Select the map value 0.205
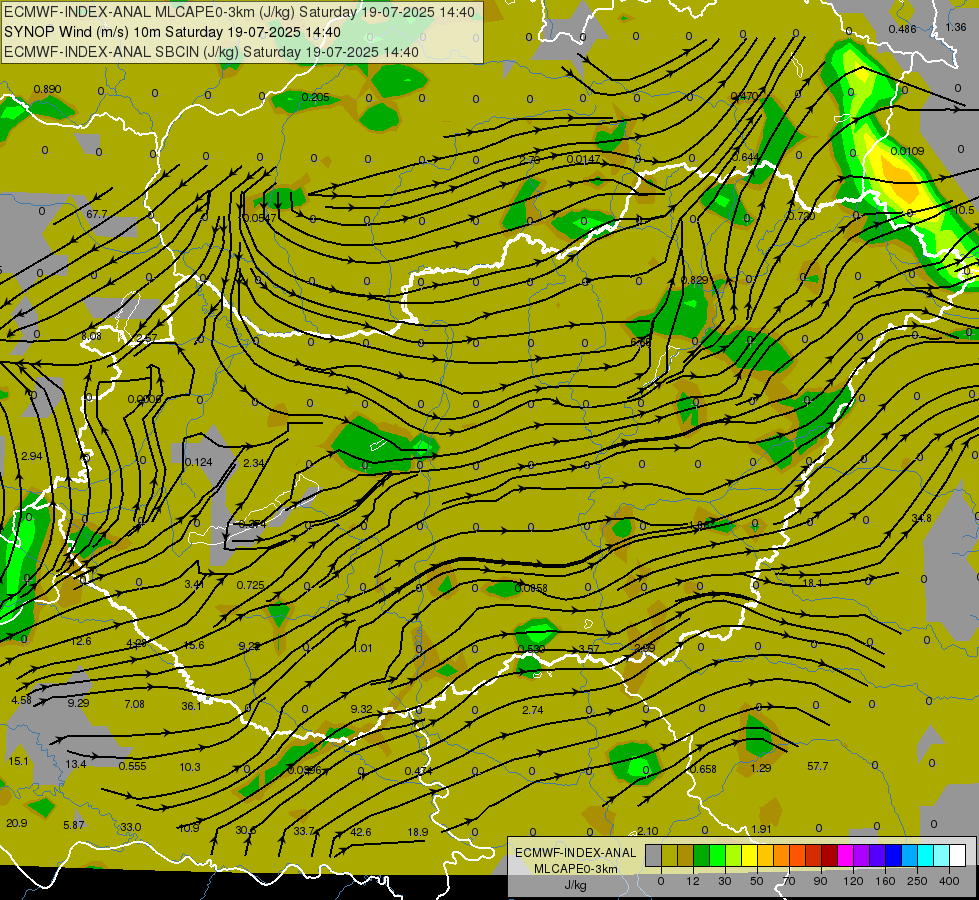979x900 pixels. (315, 97)
